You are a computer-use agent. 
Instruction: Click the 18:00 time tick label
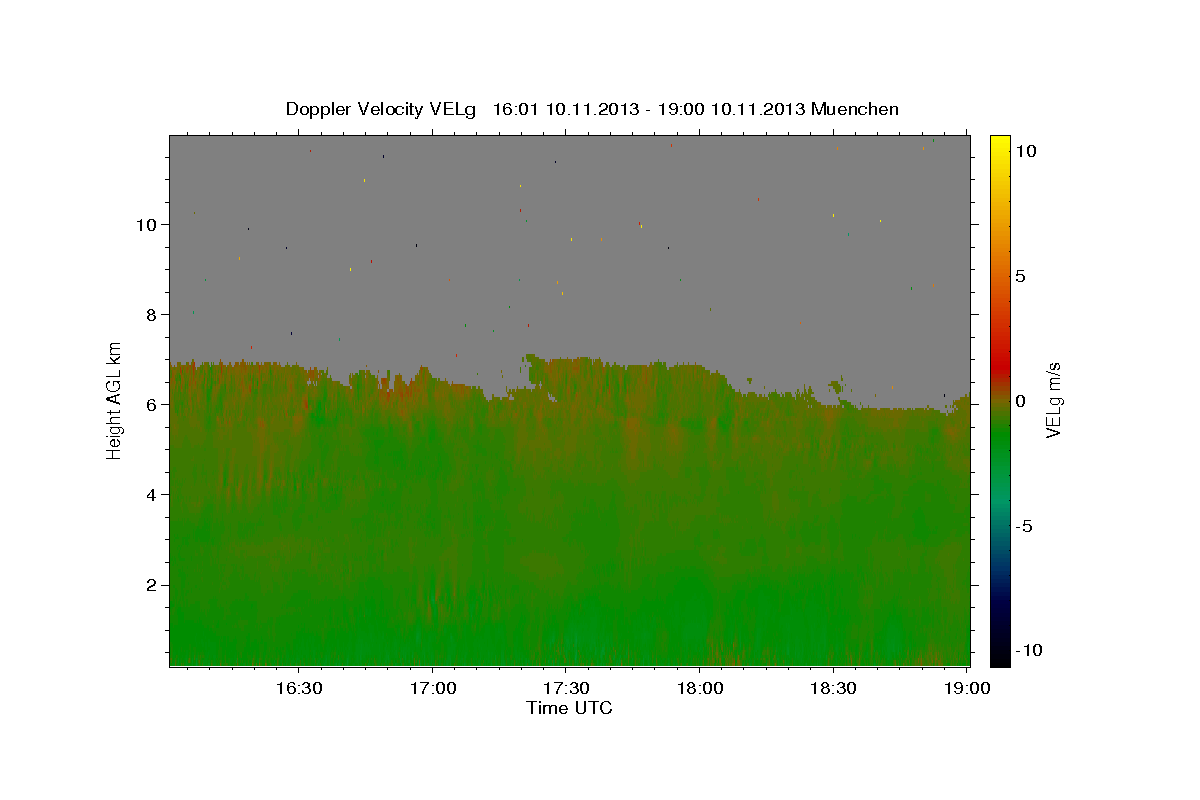click(x=699, y=688)
